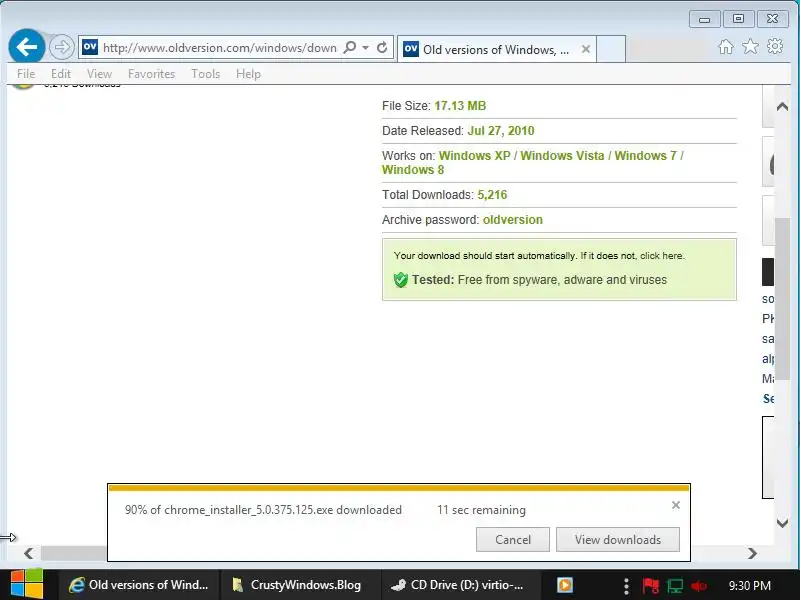Open the Tools gear icon
Screen dimensions: 800x600
[774, 46]
